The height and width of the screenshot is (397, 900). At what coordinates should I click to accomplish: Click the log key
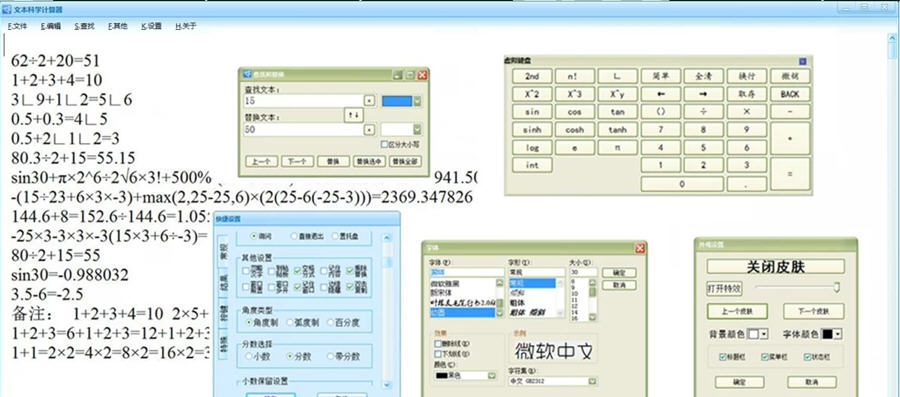coord(532,147)
